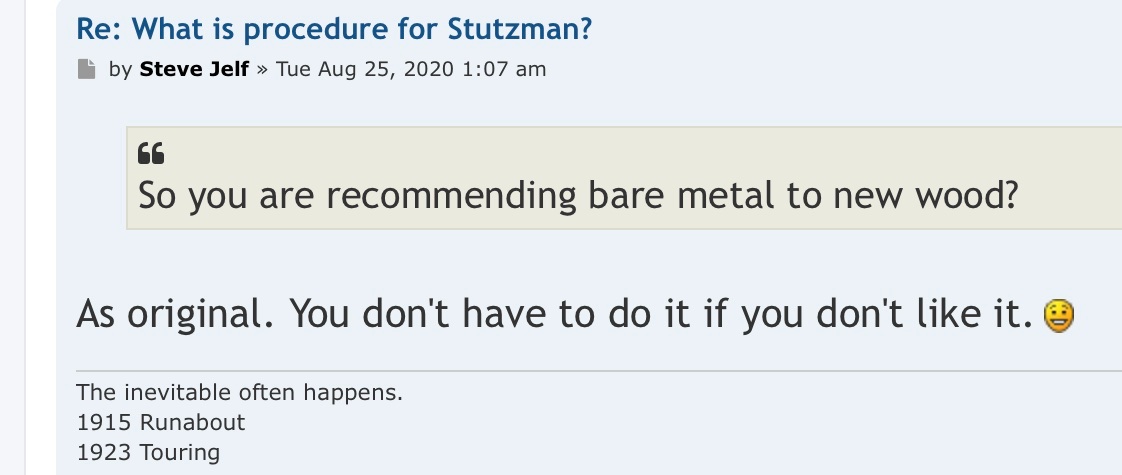Click the 'Re:' prefix of the post title

(100, 28)
